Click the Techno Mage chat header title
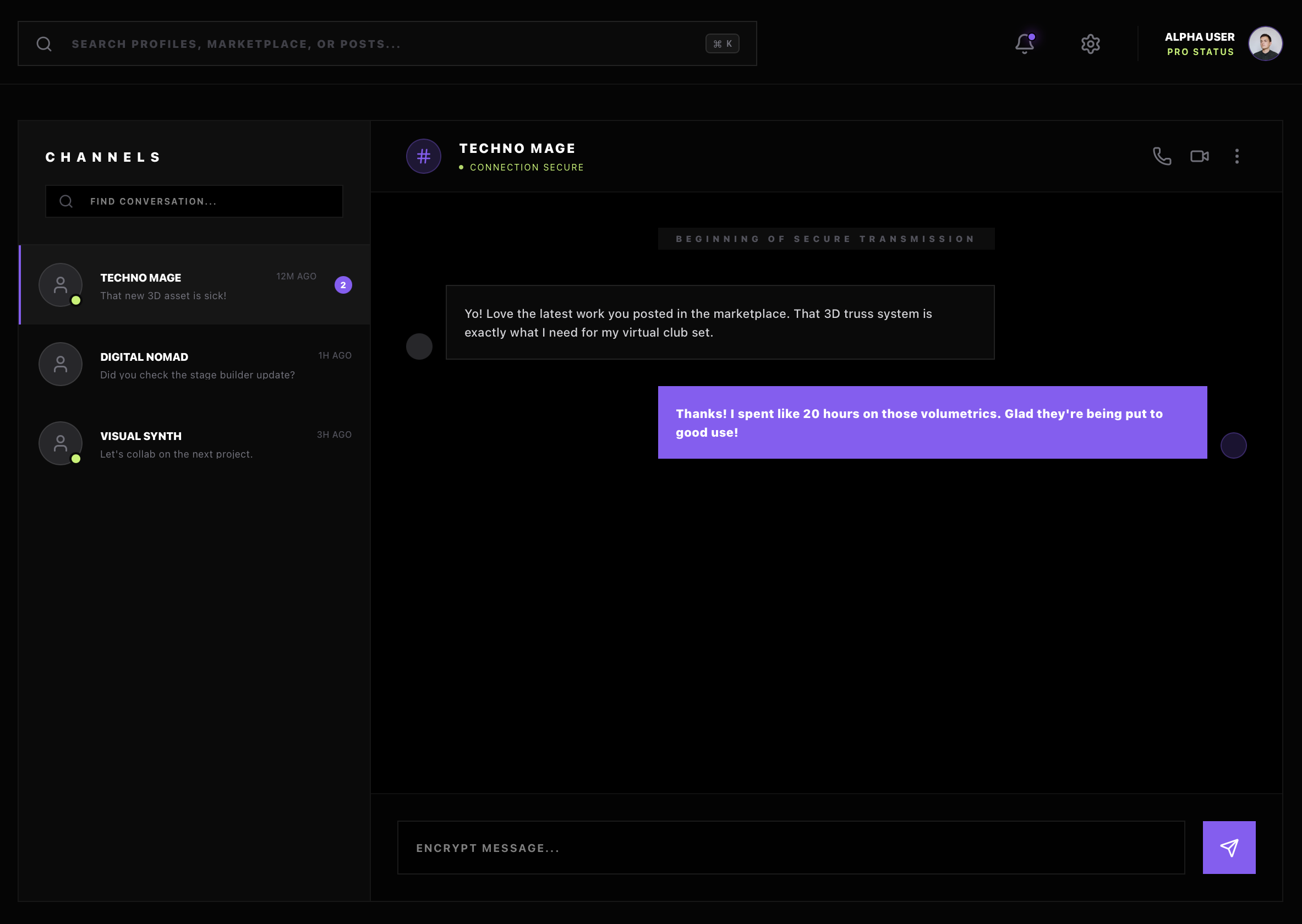This screenshot has width=1302, height=924. point(517,148)
